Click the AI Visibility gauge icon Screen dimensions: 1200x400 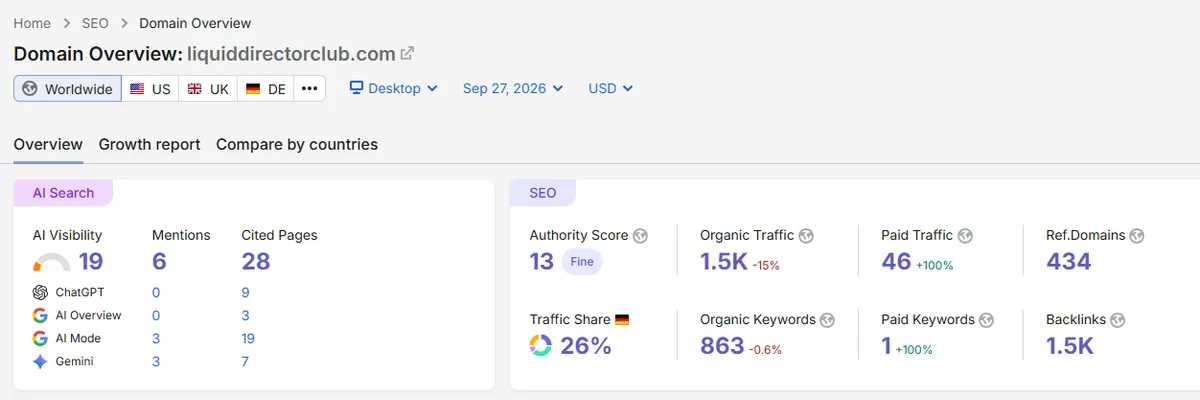pos(51,263)
